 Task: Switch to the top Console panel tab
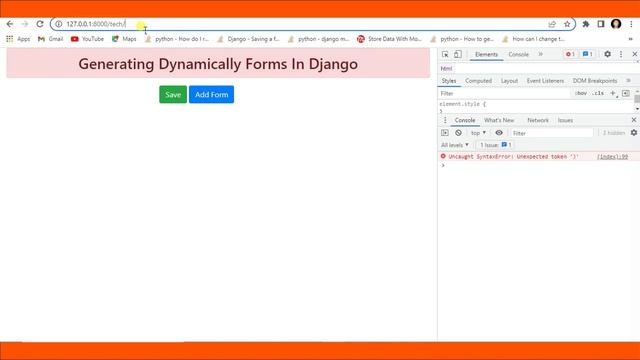coord(518,54)
